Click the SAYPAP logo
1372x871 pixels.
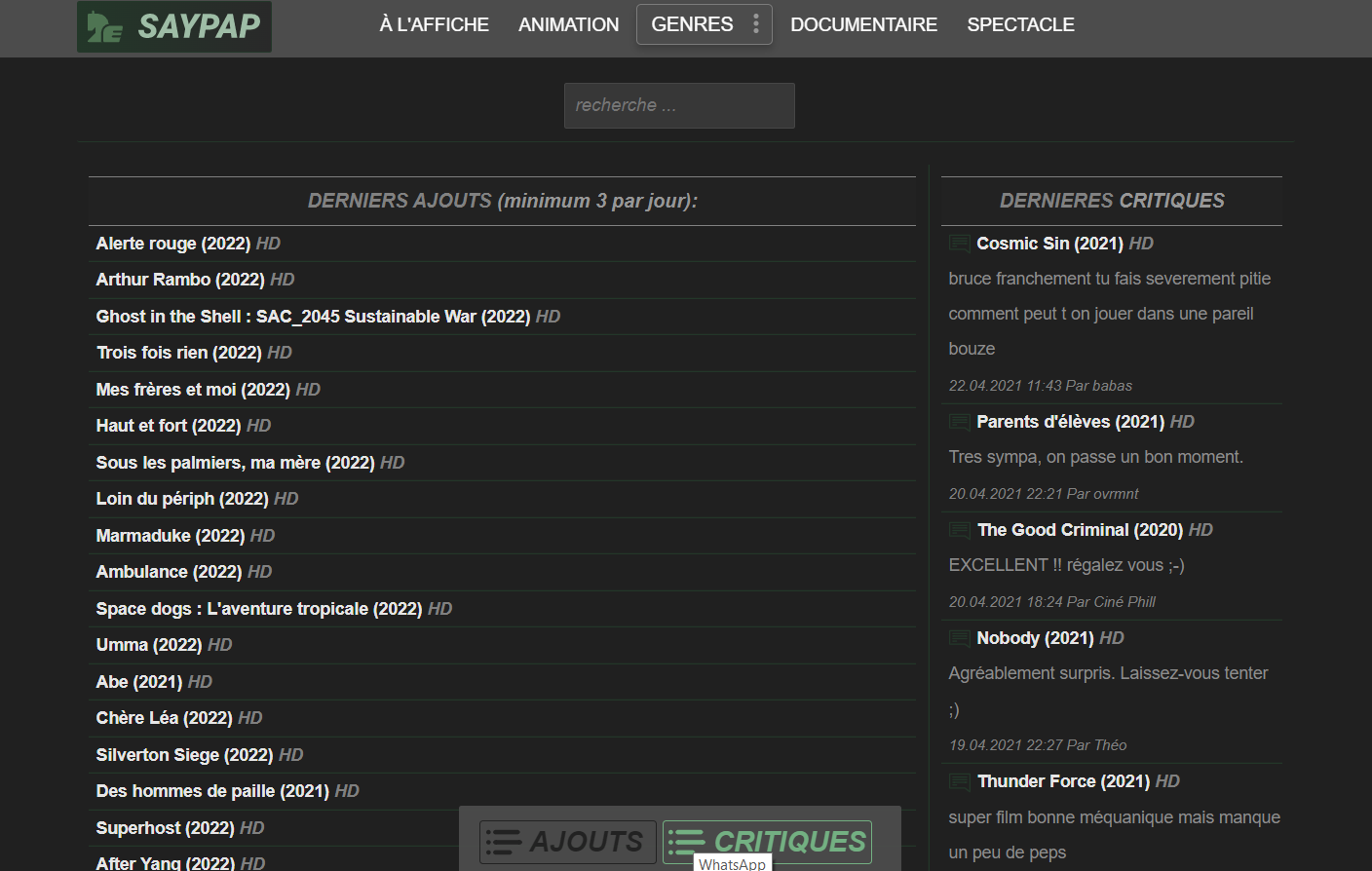click(x=174, y=26)
